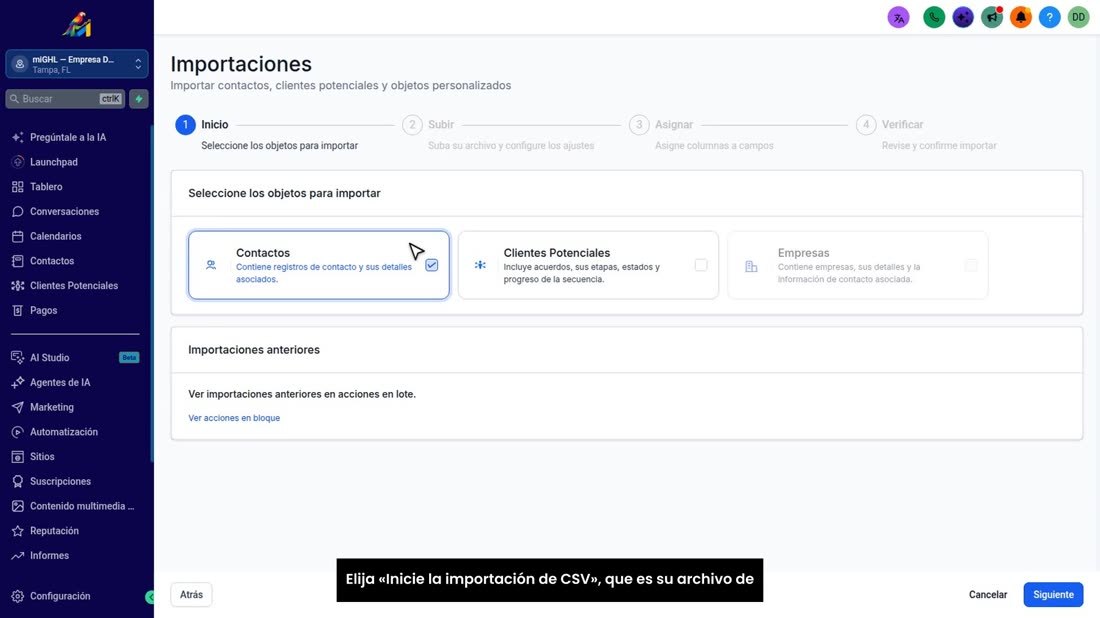Collapse the sidebar with the green arrow
1100x618 pixels.
point(149,597)
